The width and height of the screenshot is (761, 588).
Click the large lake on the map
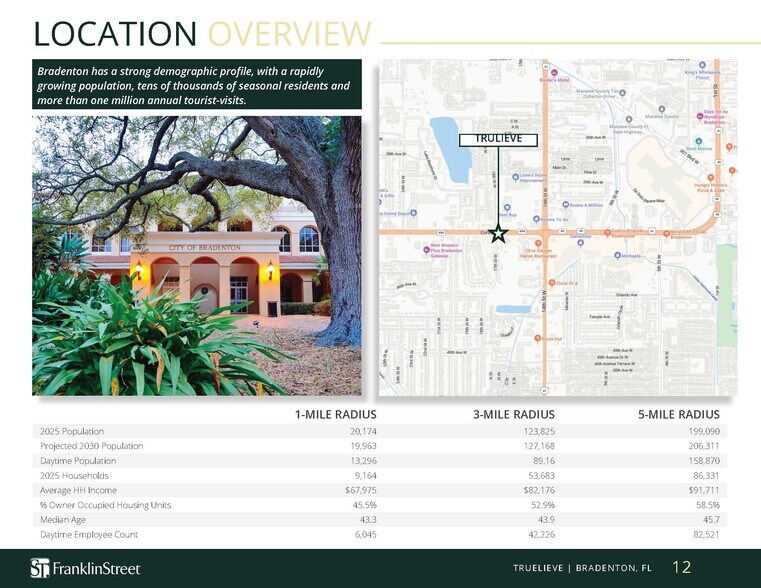pos(450,150)
